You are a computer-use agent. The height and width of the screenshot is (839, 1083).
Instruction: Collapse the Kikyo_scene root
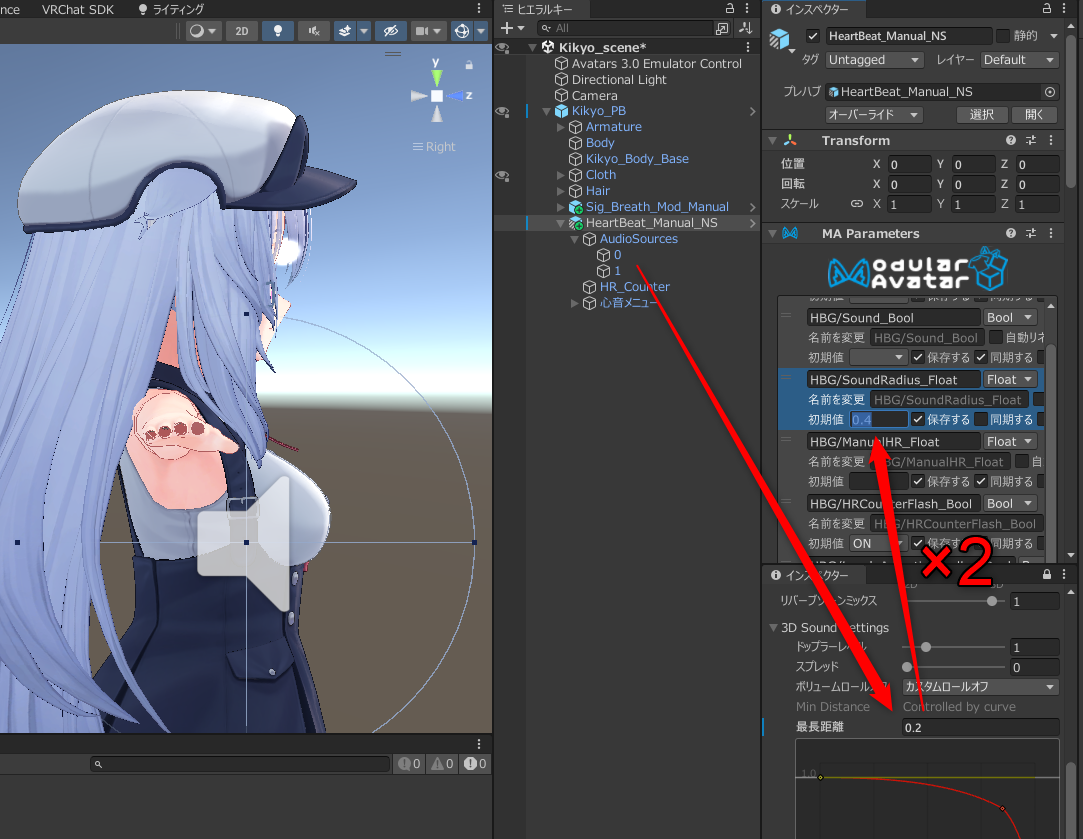click(533, 48)
